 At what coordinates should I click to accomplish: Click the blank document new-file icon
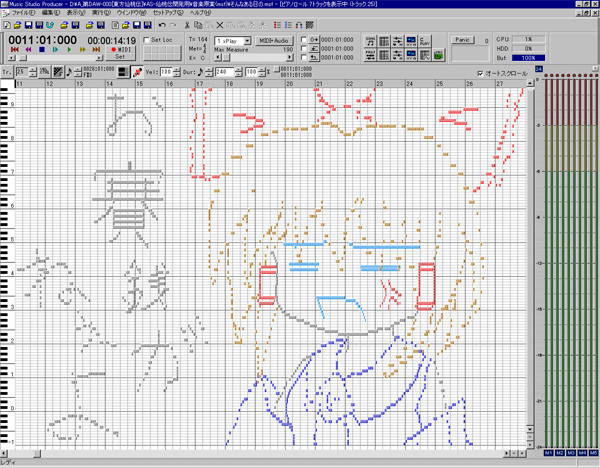pyautogui.click(x=115, y=25)
